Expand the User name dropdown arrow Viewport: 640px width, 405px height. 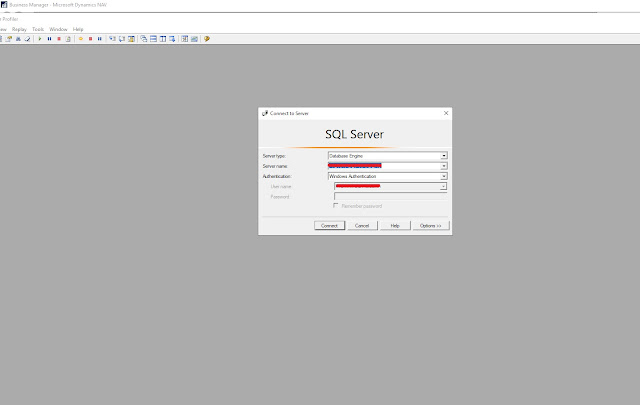tap(443, 186)
